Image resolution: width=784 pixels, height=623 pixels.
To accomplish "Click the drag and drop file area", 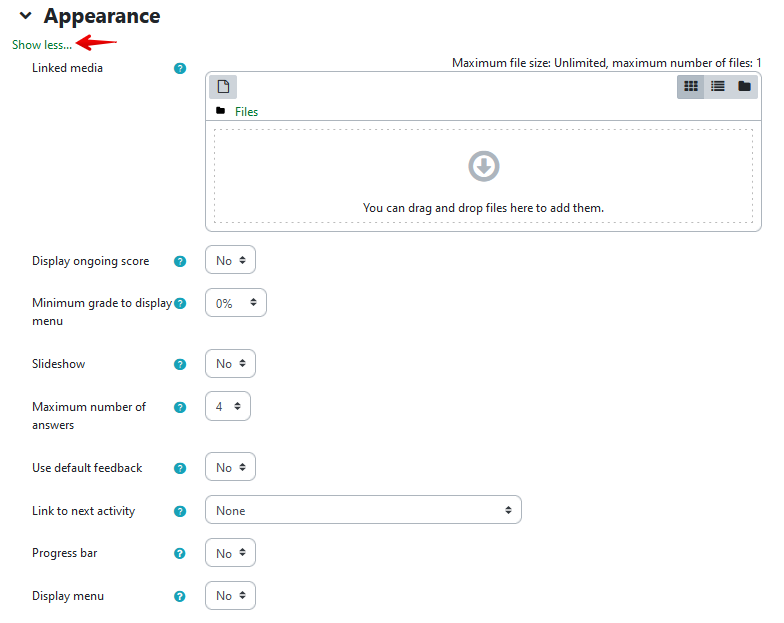I will point(483,176).
